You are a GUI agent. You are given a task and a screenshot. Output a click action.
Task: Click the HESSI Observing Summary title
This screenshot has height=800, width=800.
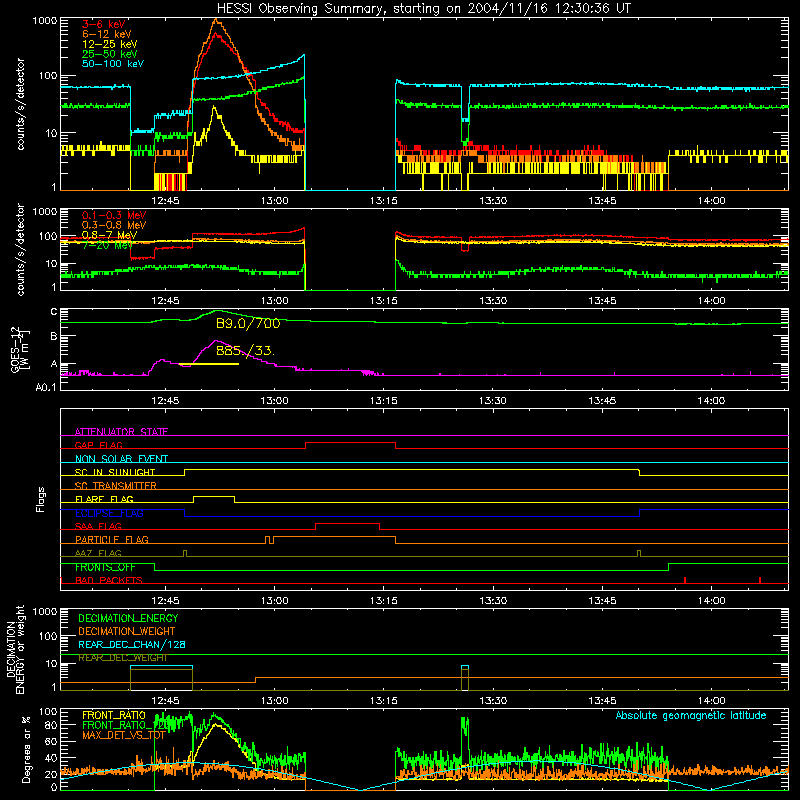pyautogui.click(x=424, y=9)
